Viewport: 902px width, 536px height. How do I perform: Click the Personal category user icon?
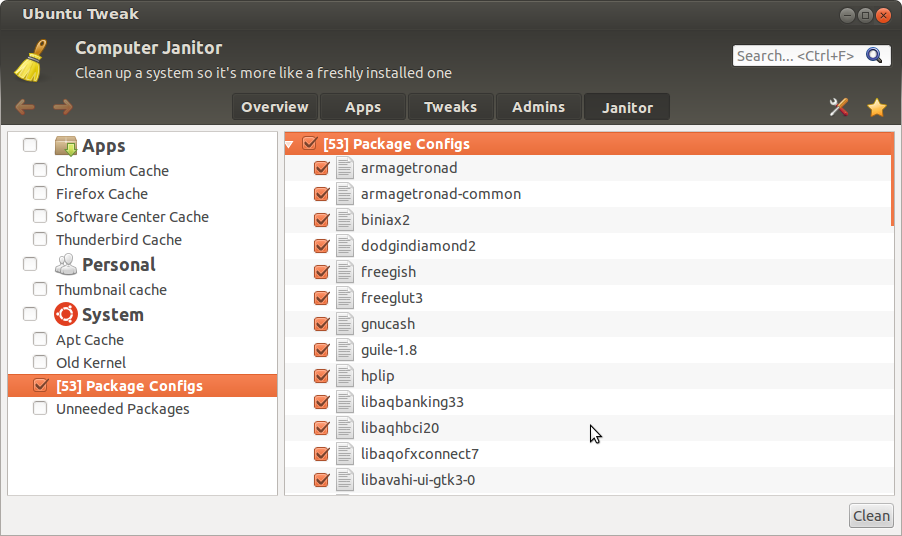pos(66,265)
